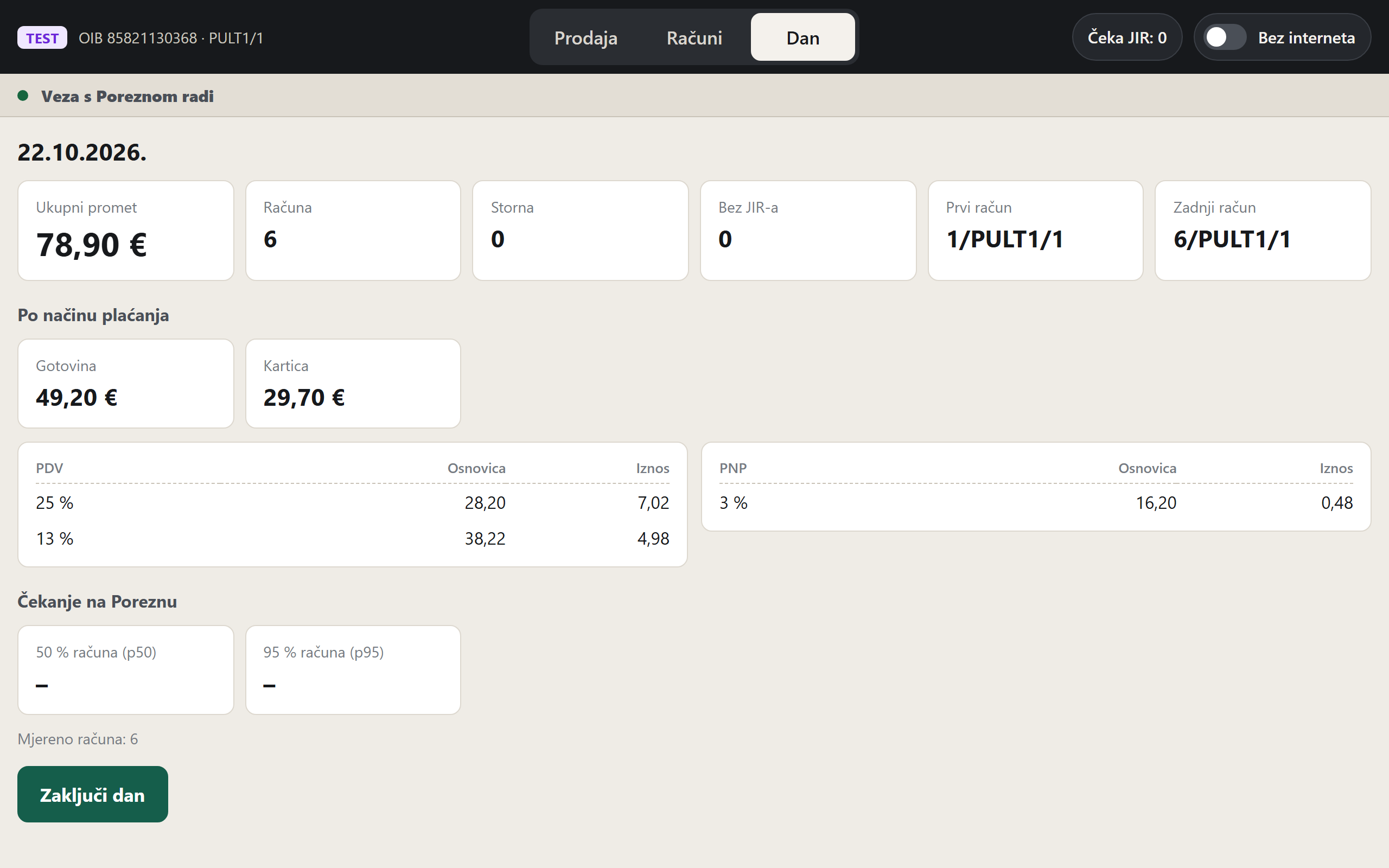The image size is (1389, 868).
Task: Click the Zadnji račun value 6/PULT1/1
Action: 1232,239
